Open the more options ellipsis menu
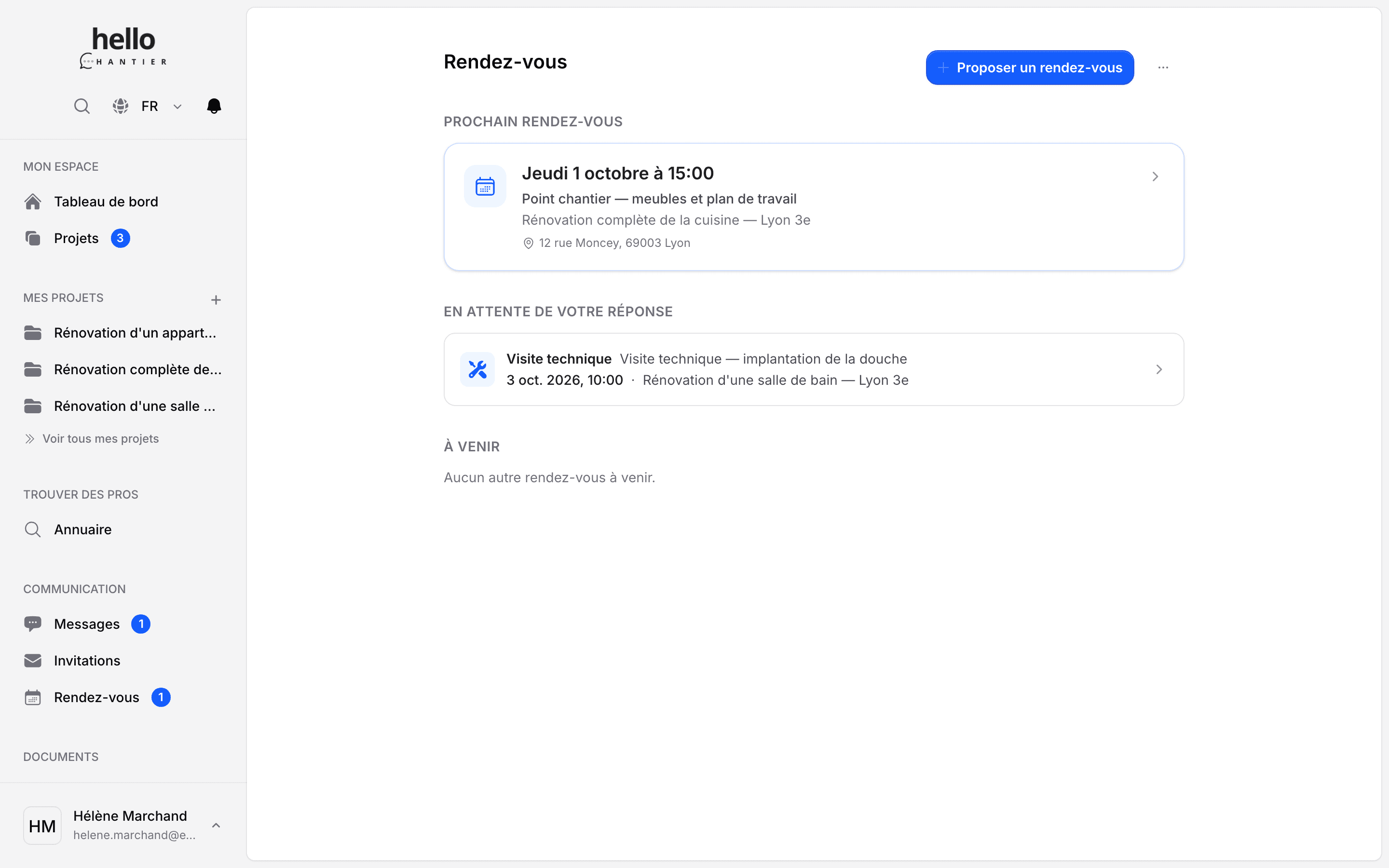 tap(1163, 68)
